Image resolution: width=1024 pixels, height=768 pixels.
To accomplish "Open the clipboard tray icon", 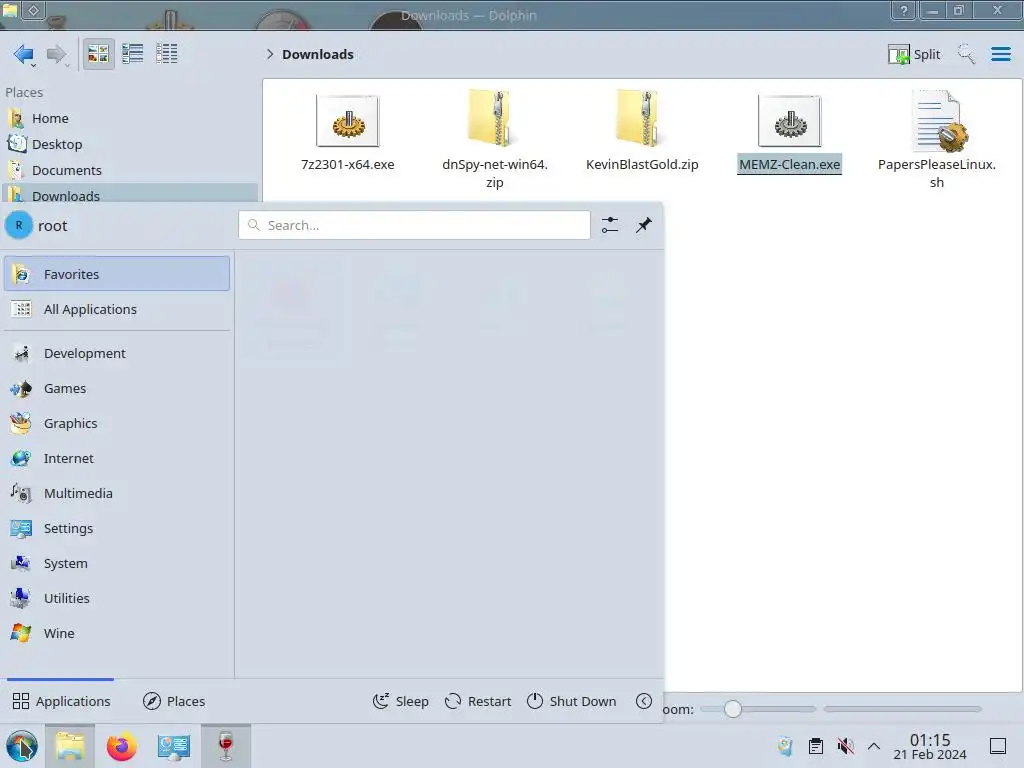I will click(815, 746).
